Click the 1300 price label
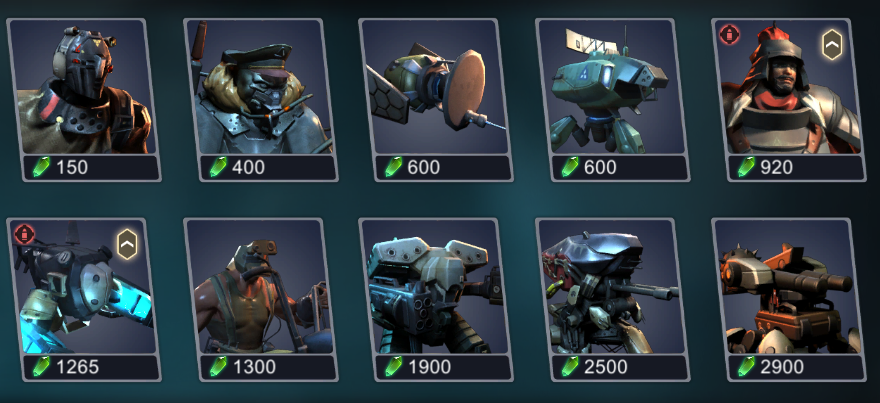The image size is (880, 403). 254,367
